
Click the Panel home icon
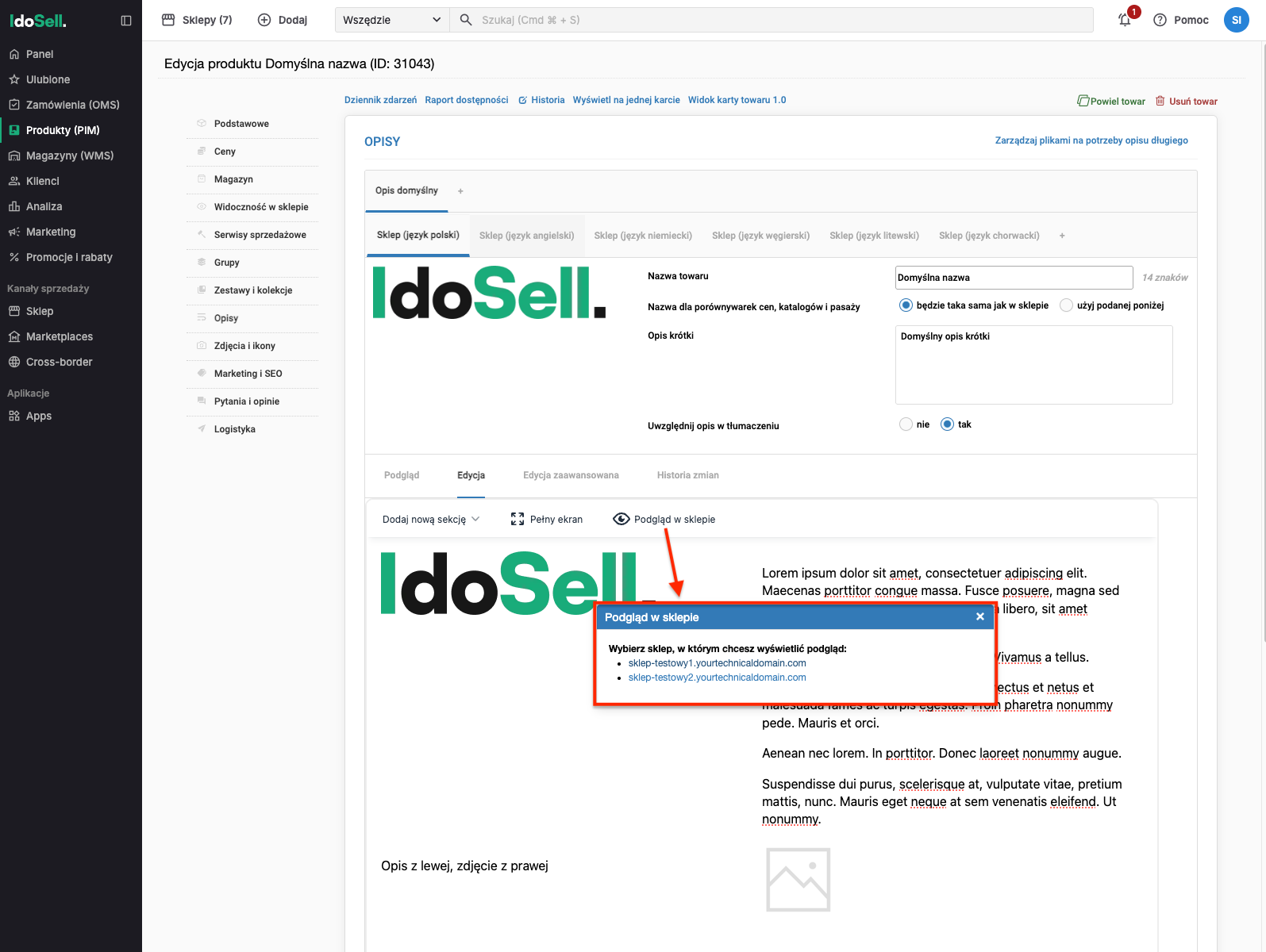click(x=14, y=54)
